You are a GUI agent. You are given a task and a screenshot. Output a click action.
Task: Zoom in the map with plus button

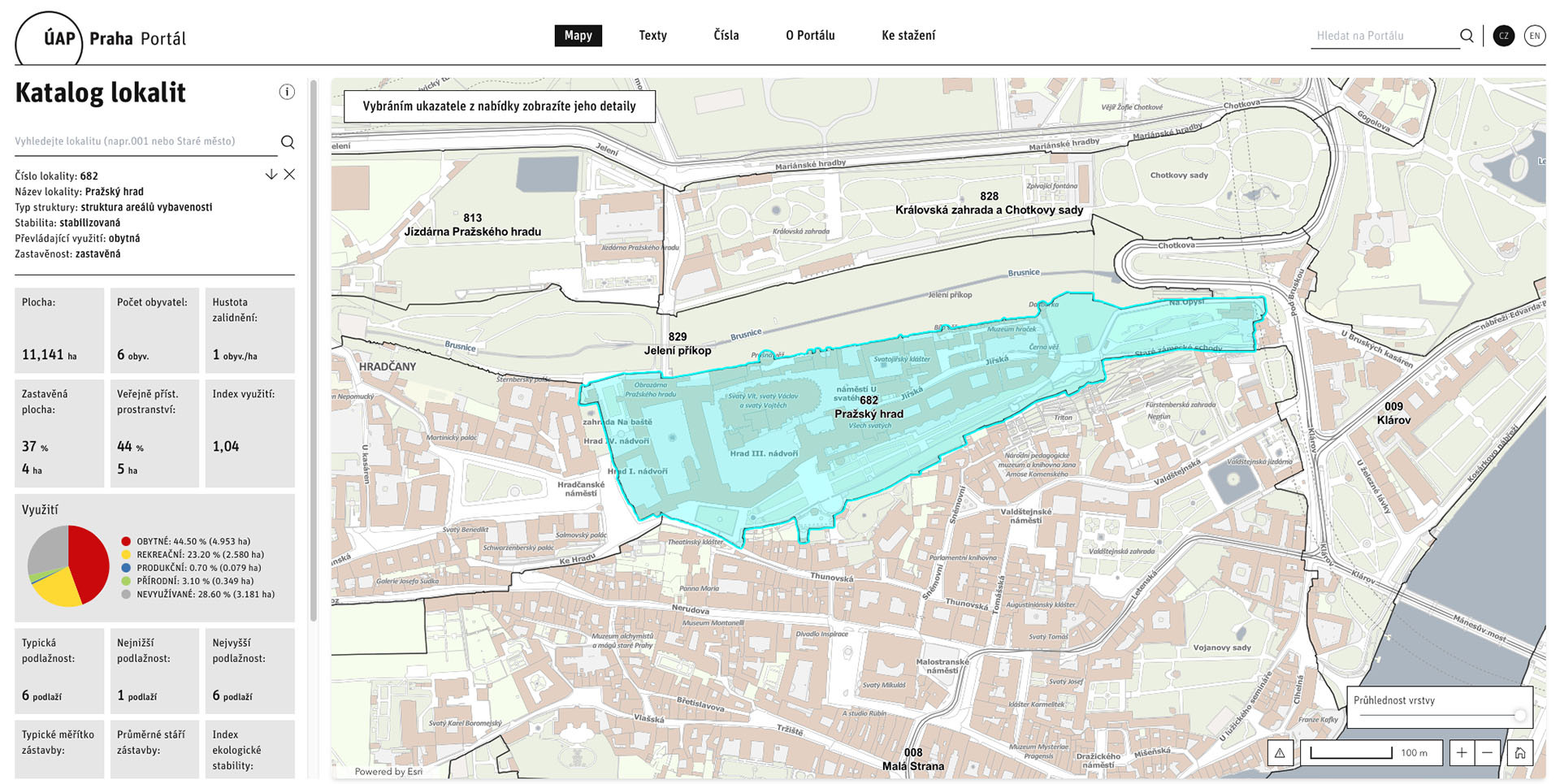1462,753
